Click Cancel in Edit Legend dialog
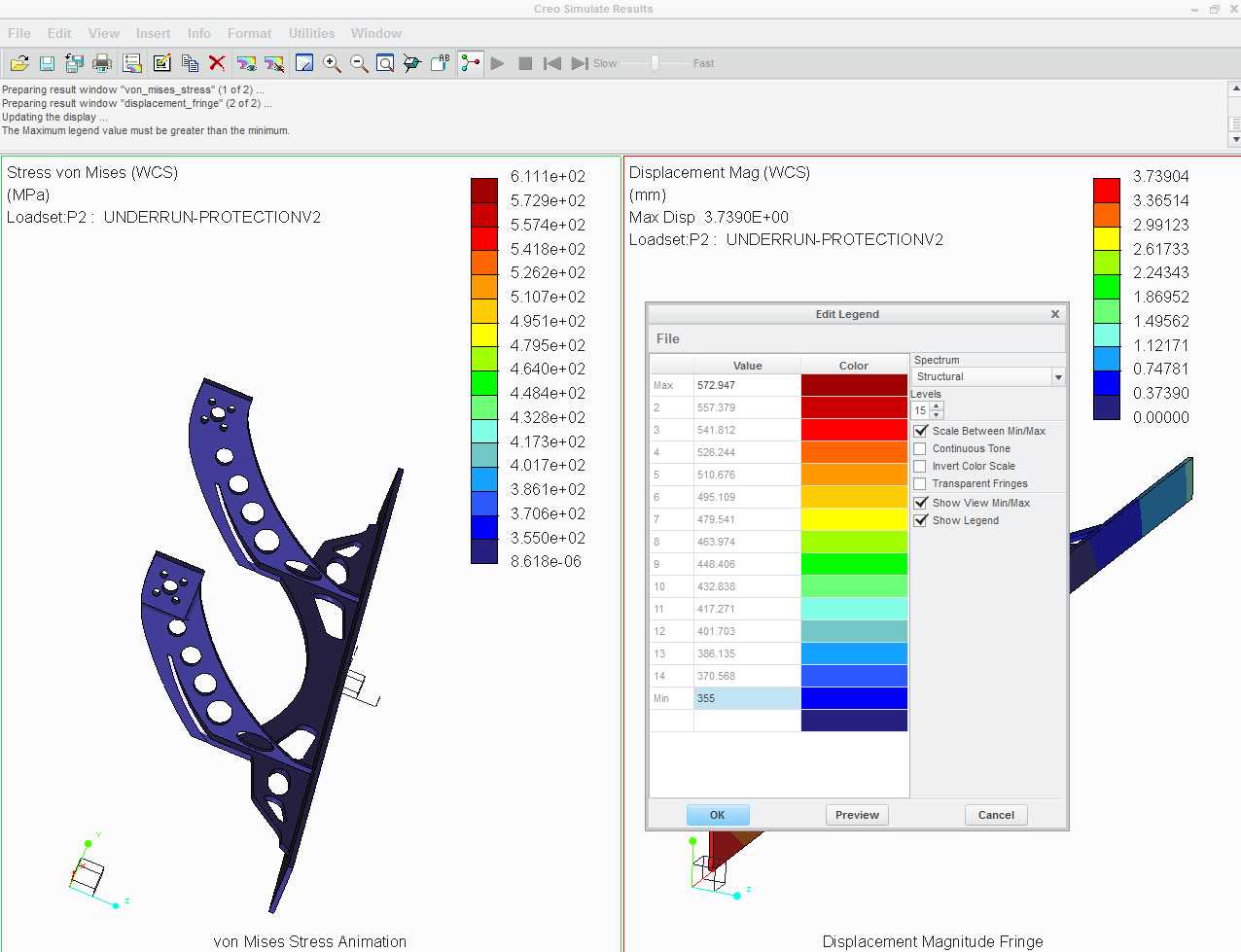1241x952 pixels. tap(996, 815)
